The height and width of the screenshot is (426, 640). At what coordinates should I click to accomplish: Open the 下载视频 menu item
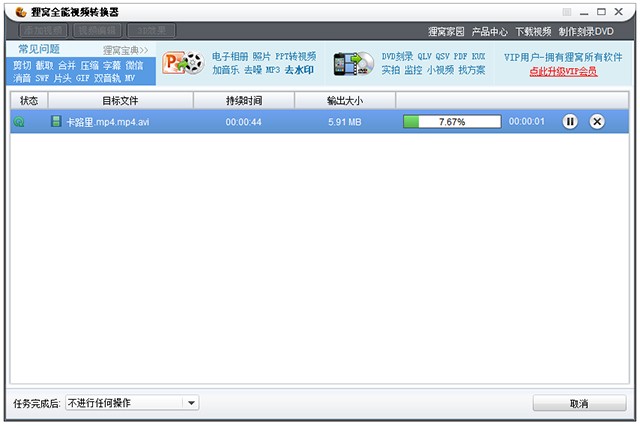point(533,31)
